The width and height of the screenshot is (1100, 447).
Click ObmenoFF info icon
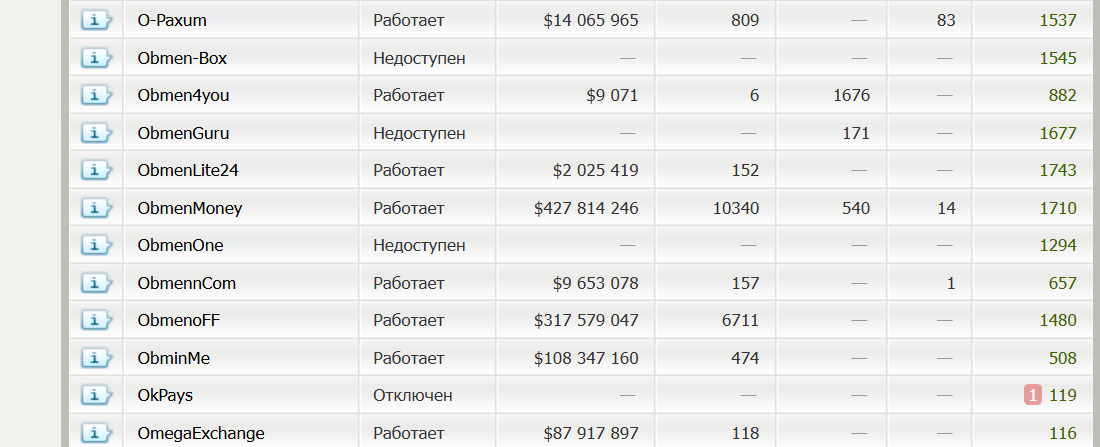pos(95,320)
